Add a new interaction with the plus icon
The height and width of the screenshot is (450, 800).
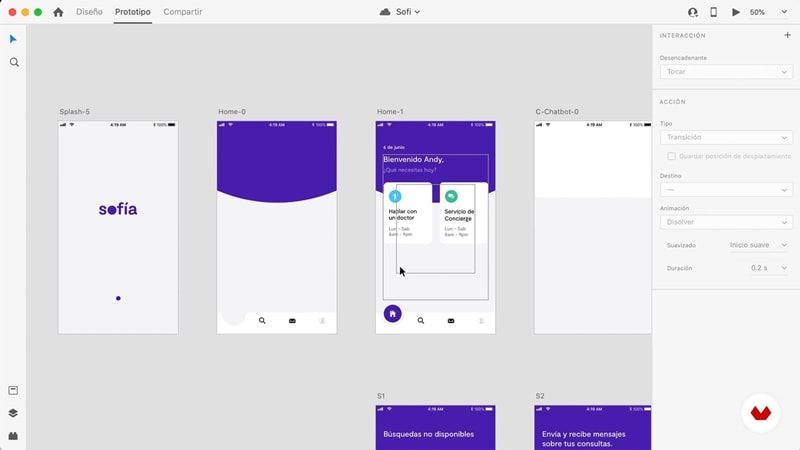(787, 35)
